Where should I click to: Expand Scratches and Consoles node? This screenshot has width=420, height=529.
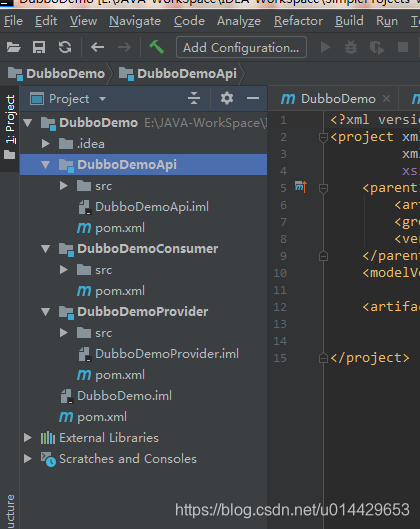pos(28,458)
